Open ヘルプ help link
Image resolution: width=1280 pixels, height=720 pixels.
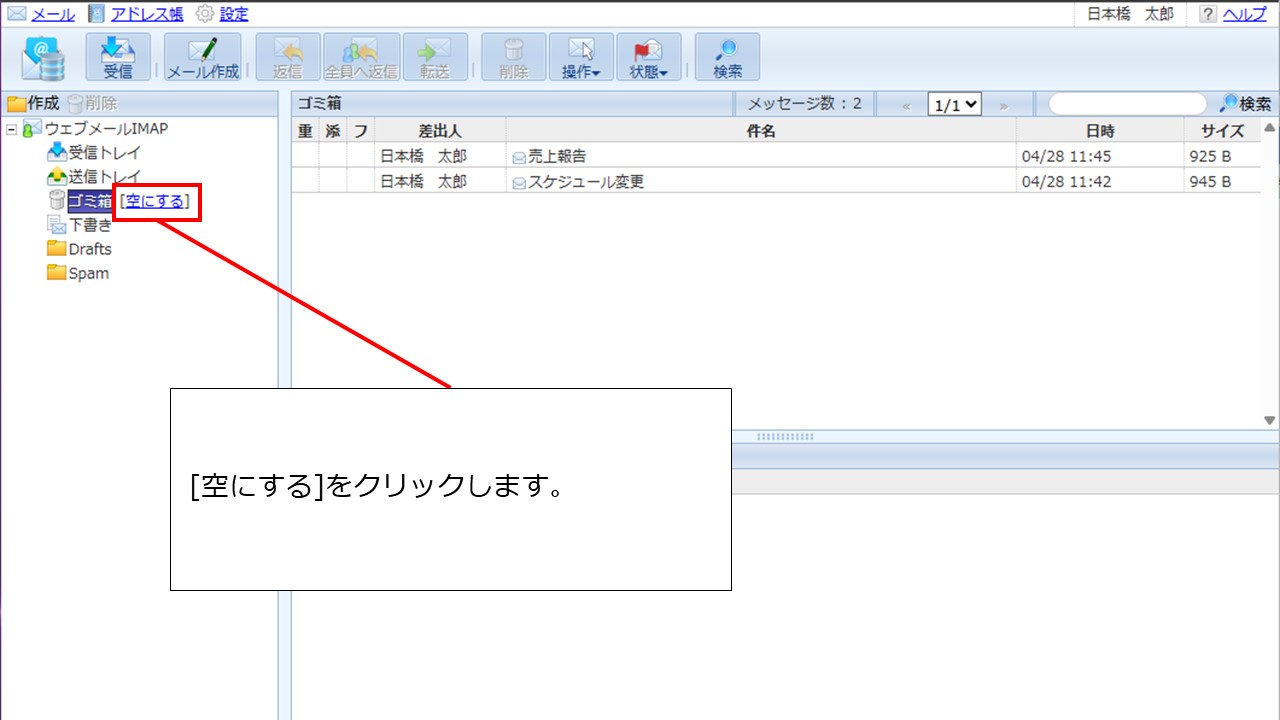pyautogui.click(x=1244, y=14)
